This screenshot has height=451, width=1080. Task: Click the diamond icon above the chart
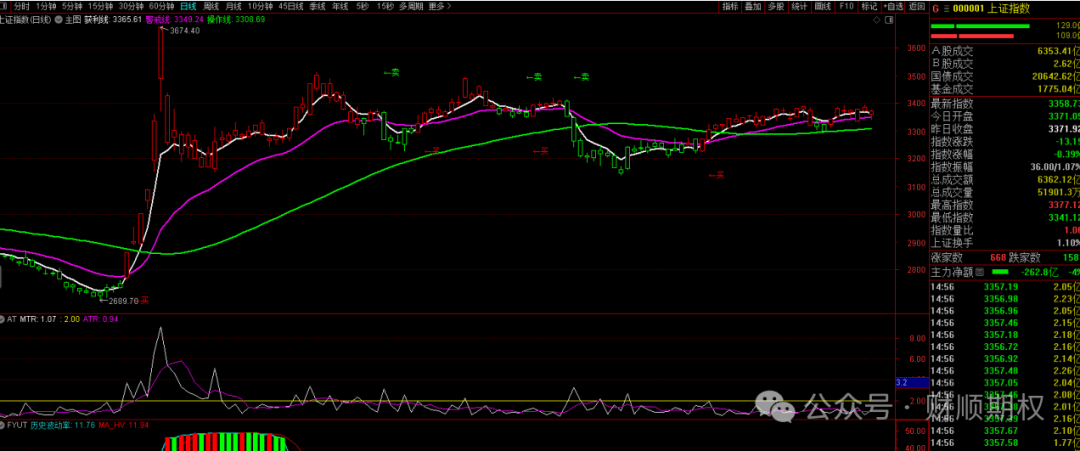click(x=877, y=20)
